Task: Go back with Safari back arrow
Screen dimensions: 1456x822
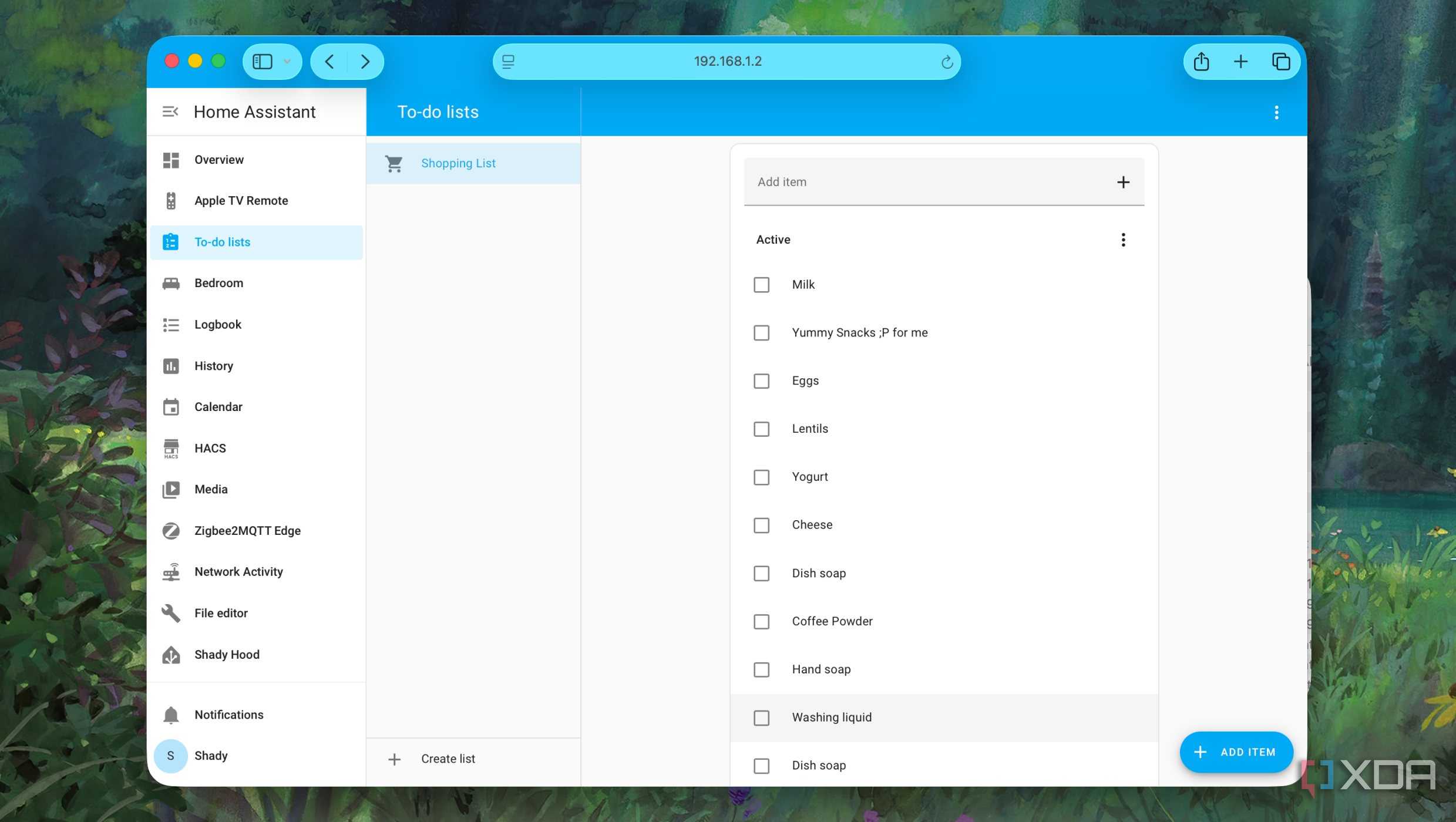Action: click(x=329, y=62)
